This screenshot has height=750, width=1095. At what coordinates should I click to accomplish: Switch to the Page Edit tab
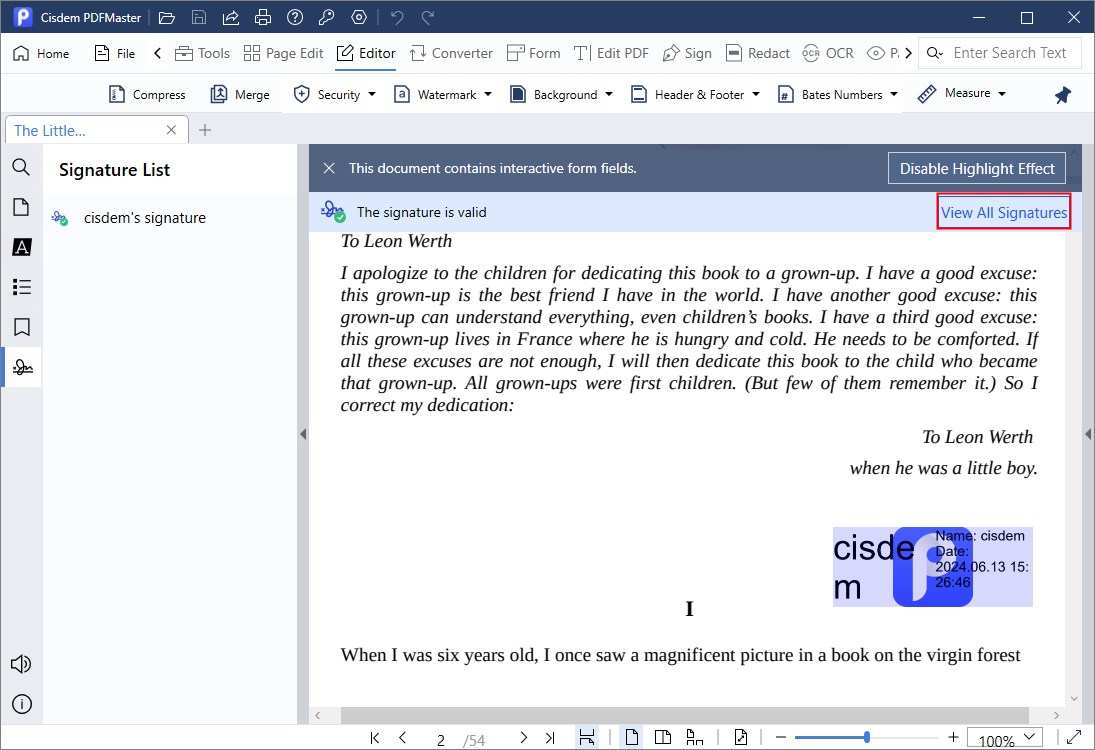[x=284, y=53]
